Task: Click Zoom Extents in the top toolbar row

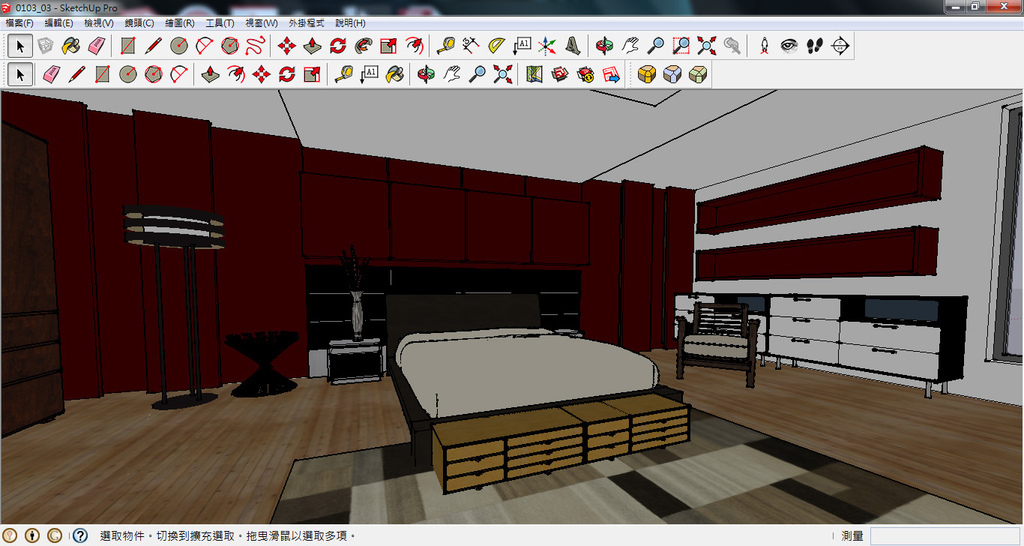Action: (x=707, y=46)
